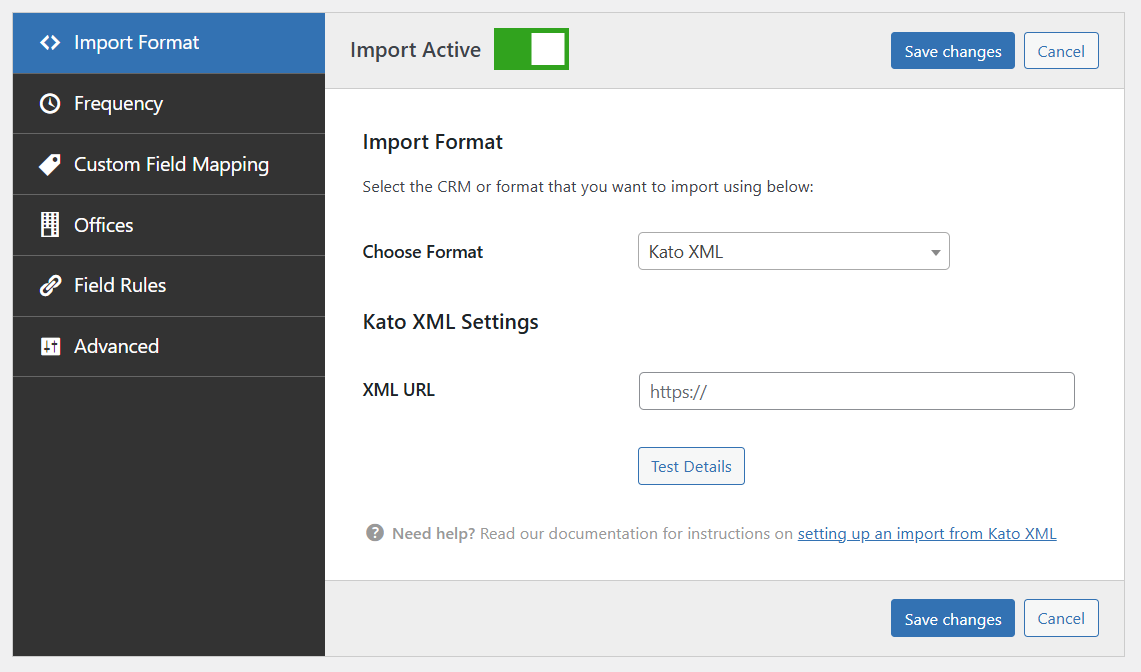This screenshot has height=672, width=1141.
Task: Select the Advanced tab label
Action: (116, 347)
